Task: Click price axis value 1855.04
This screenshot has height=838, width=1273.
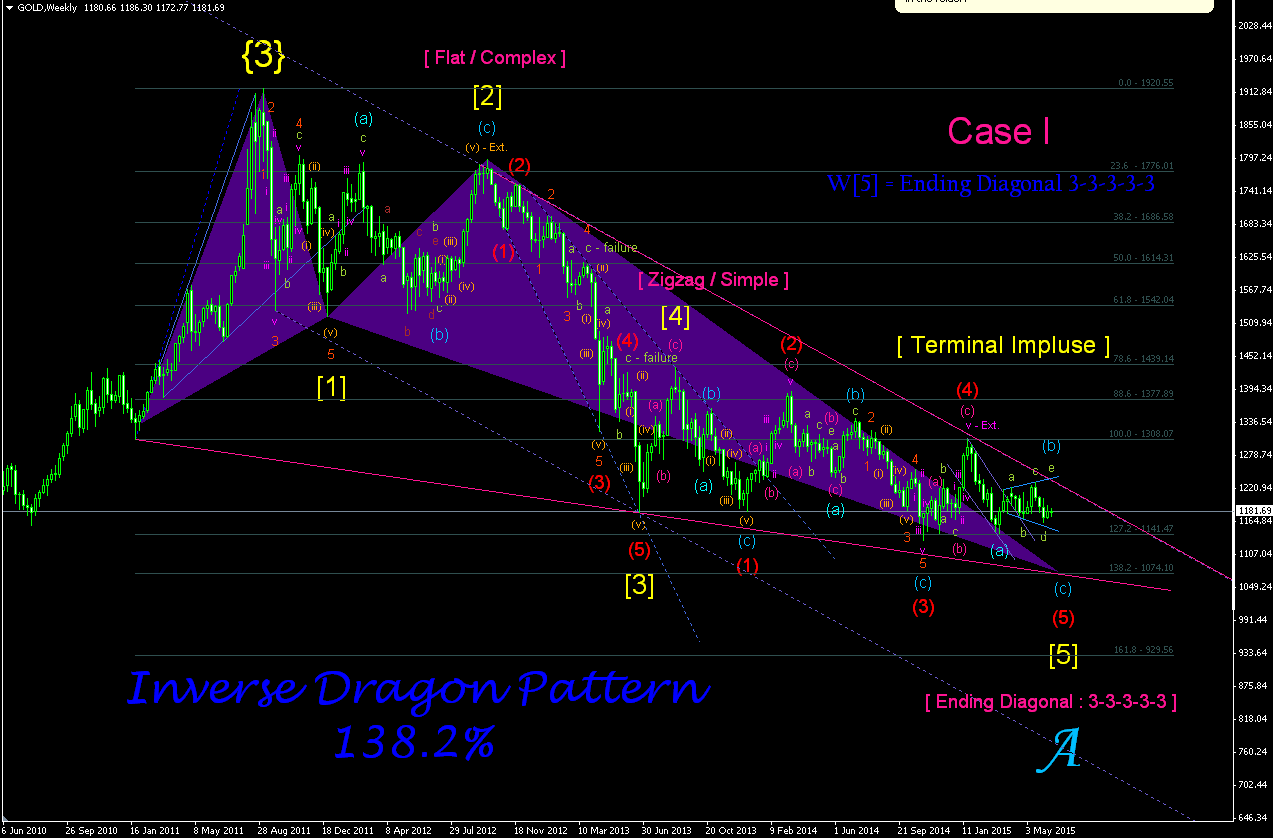Action: (1253, 125)
